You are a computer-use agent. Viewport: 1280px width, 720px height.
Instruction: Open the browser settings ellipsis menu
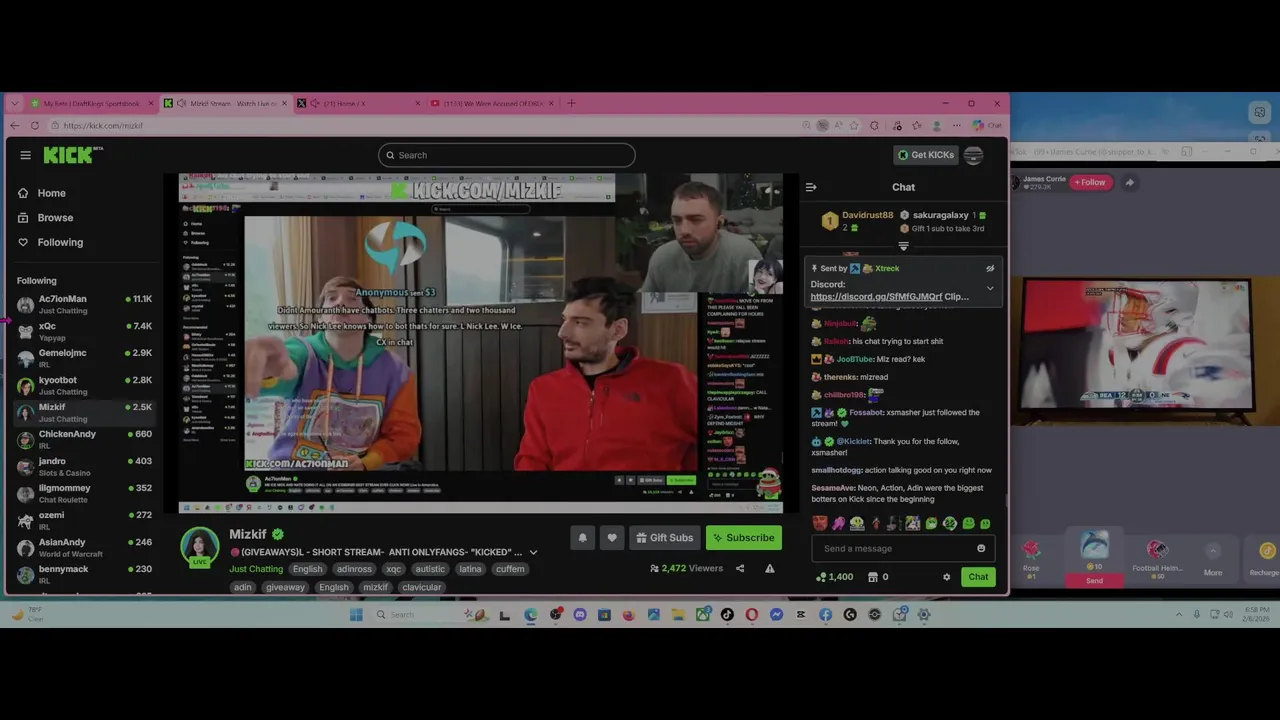(955, 125)
